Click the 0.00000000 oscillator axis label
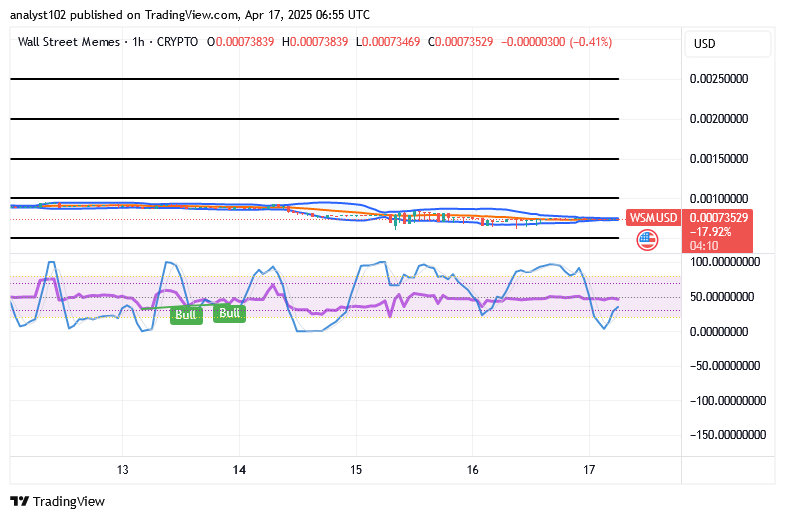Image resolution: width=785 pixels, height=519 pixels. 719,331
